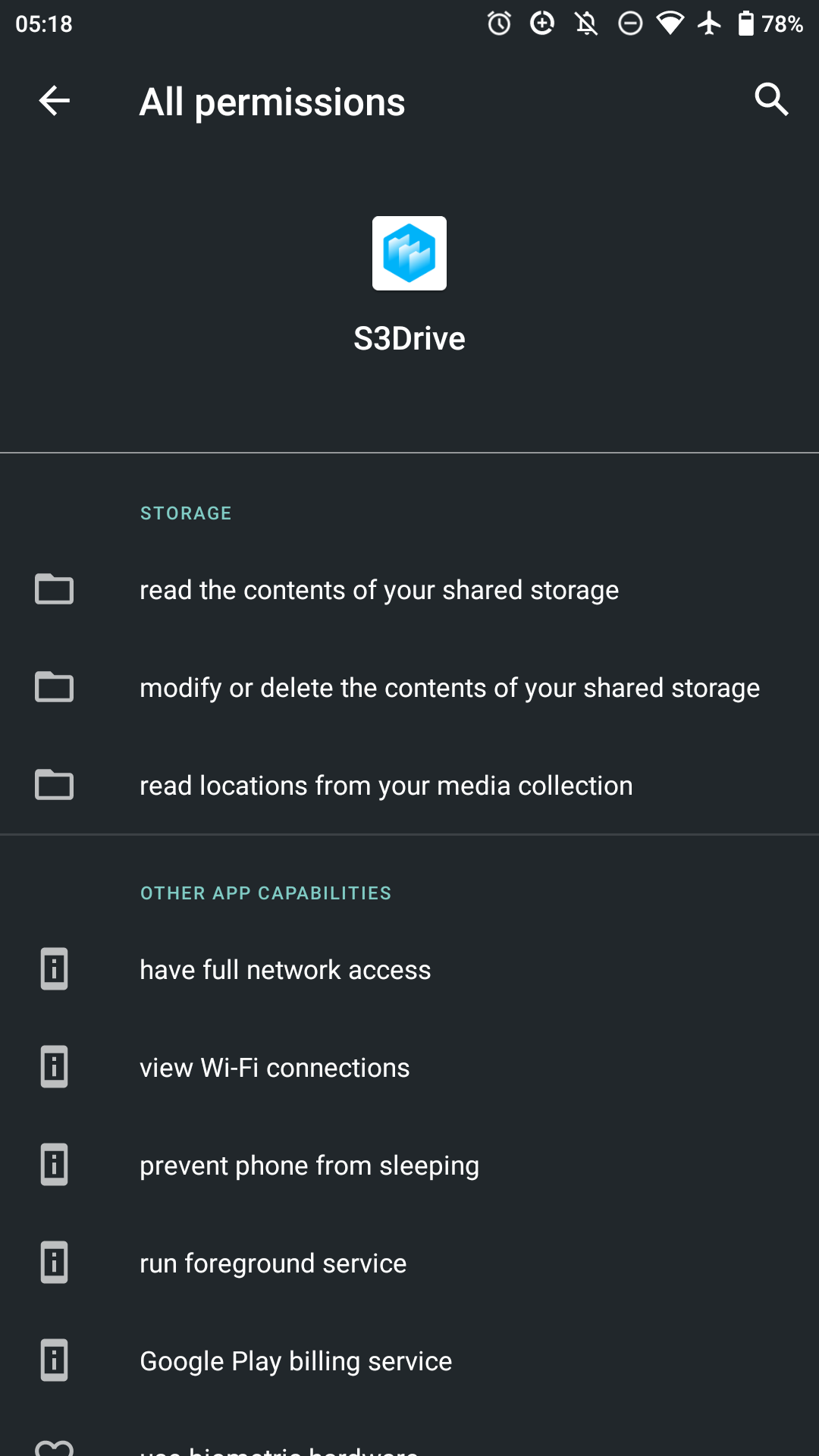819x1456 pixels.
Task: Tap the alarm clock status bar icon
Action: (x=499, y=24)
